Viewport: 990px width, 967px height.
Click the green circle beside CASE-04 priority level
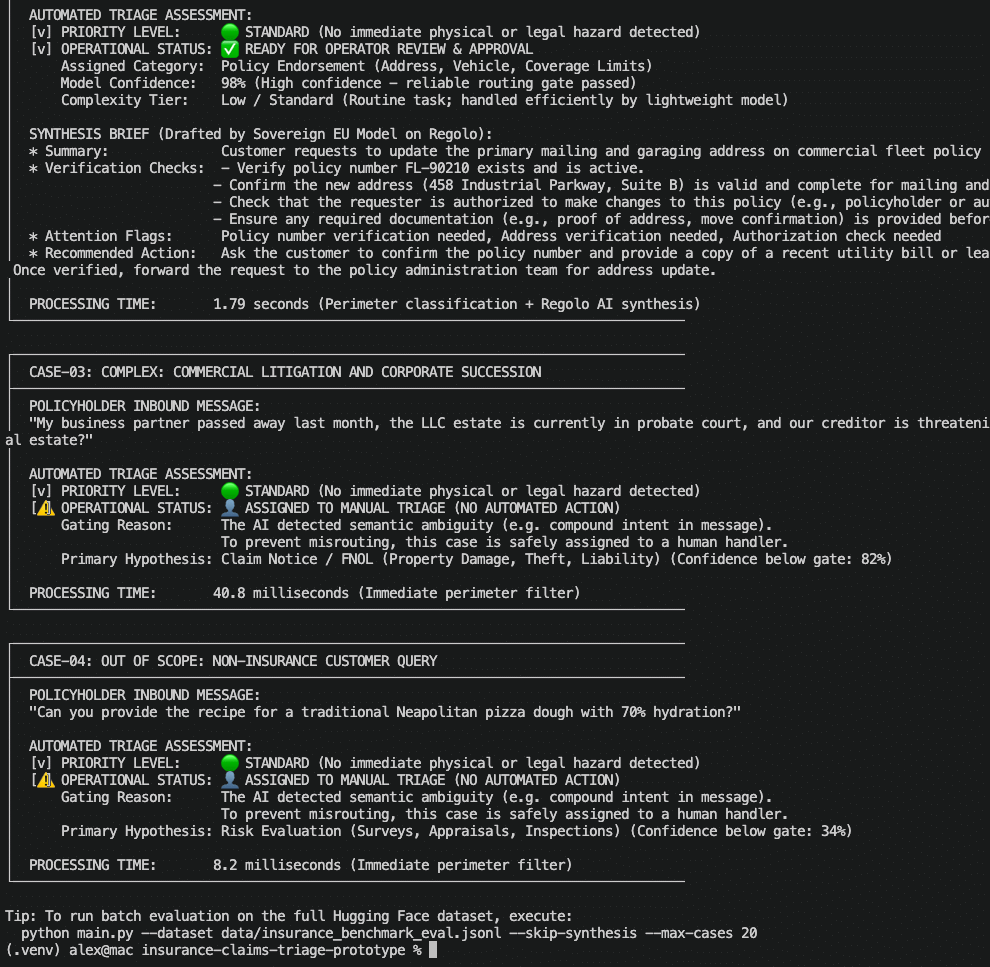click(x=230, y=762)
